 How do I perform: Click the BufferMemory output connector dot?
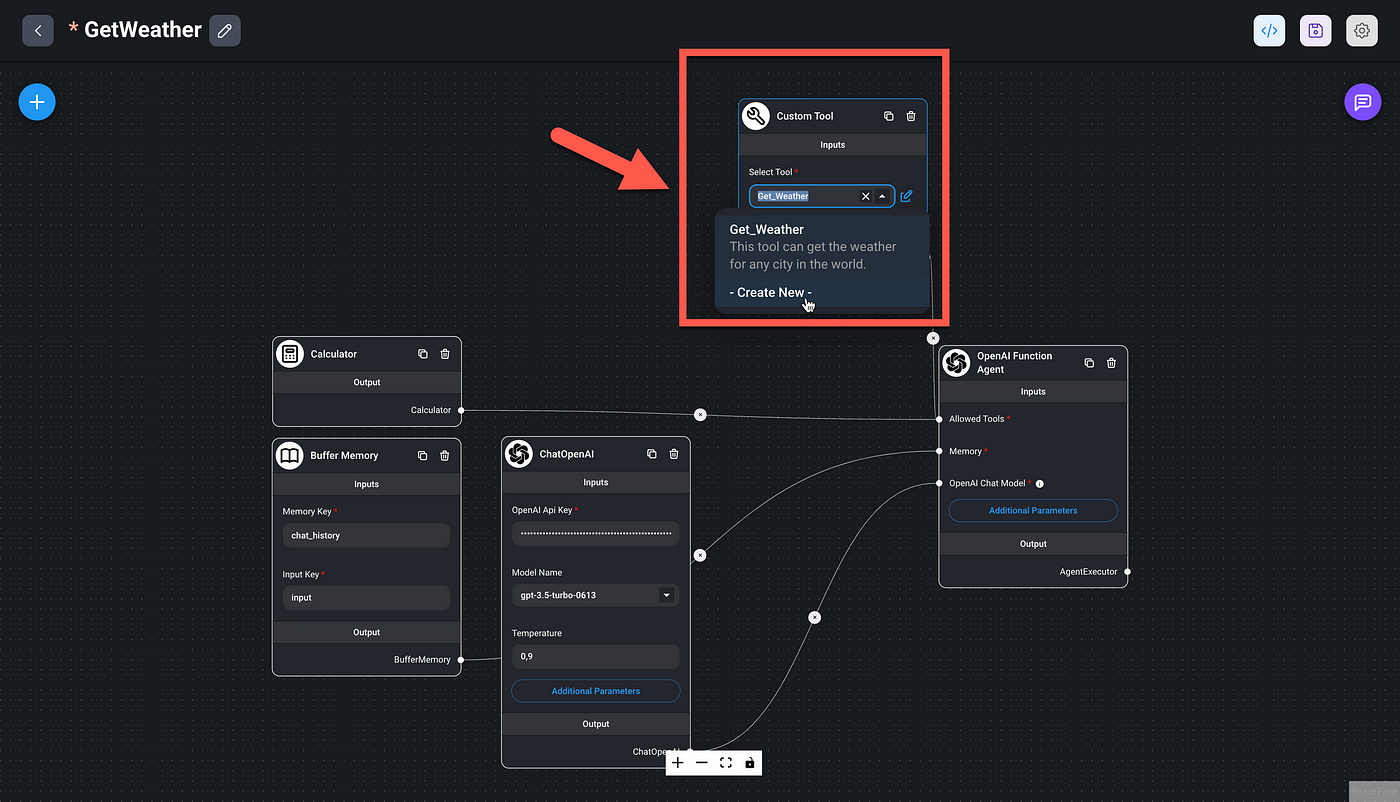click(461, 660)
